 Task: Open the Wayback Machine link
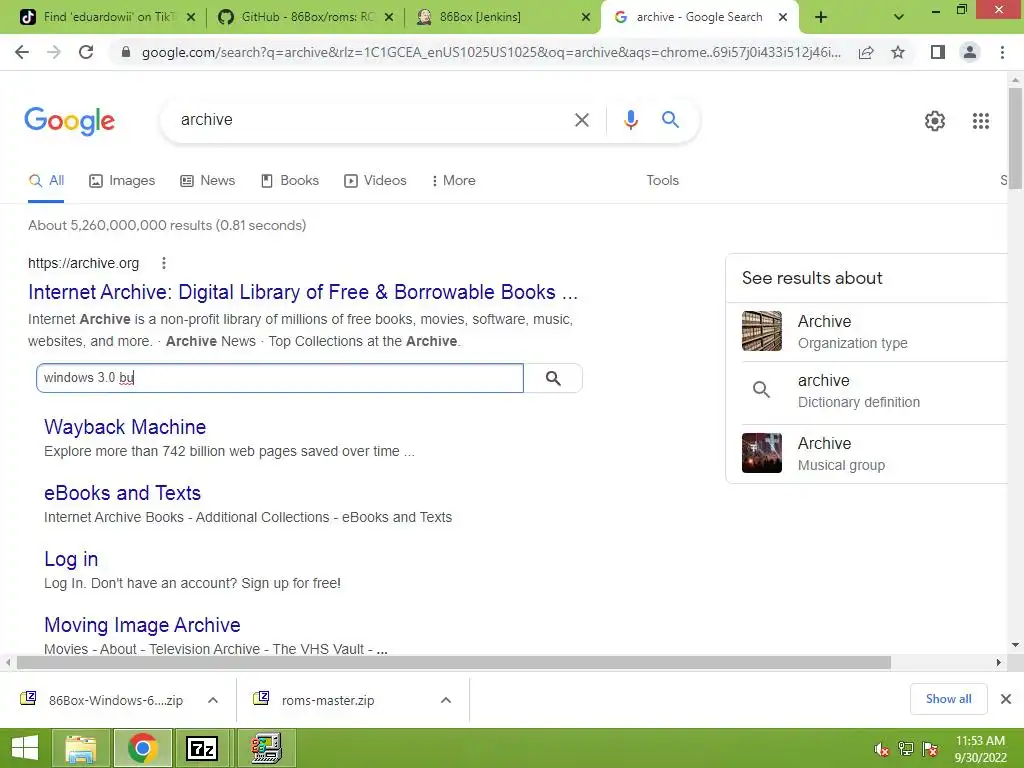point(125,427)
